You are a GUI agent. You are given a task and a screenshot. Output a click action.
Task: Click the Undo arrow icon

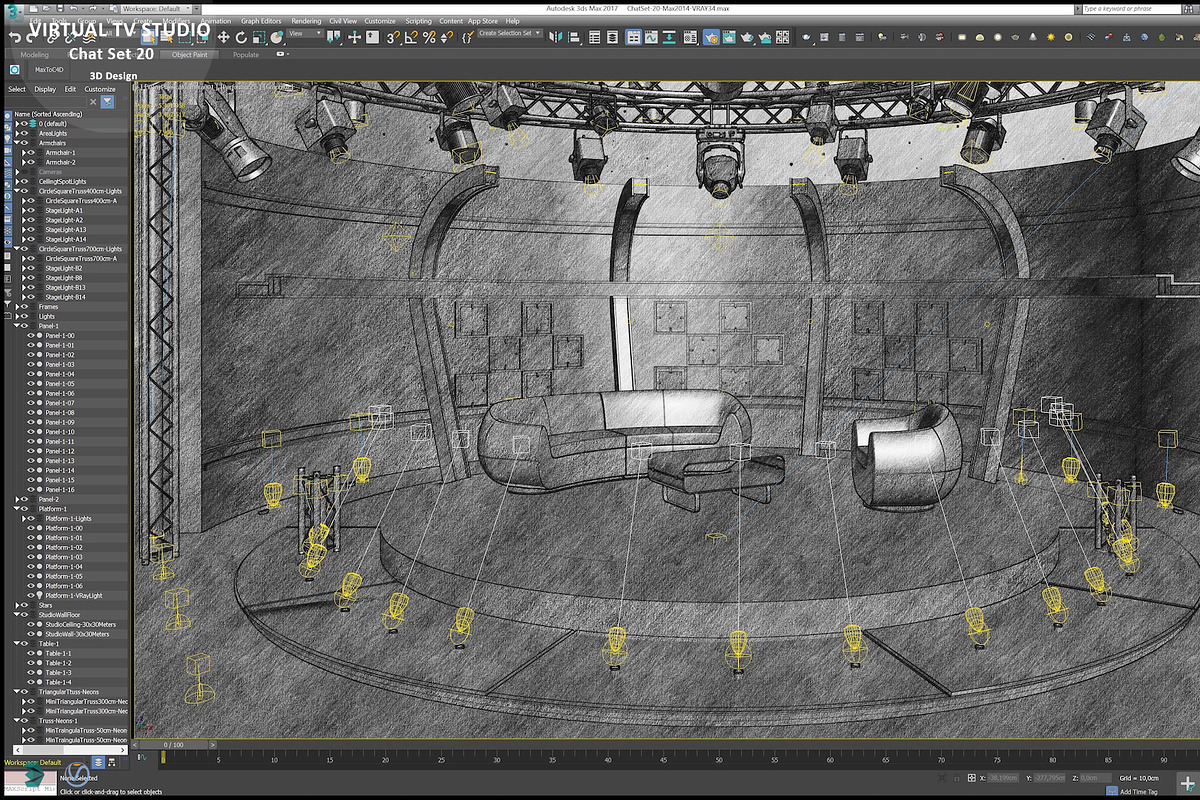pyautogui.click(x=15, y=37)
